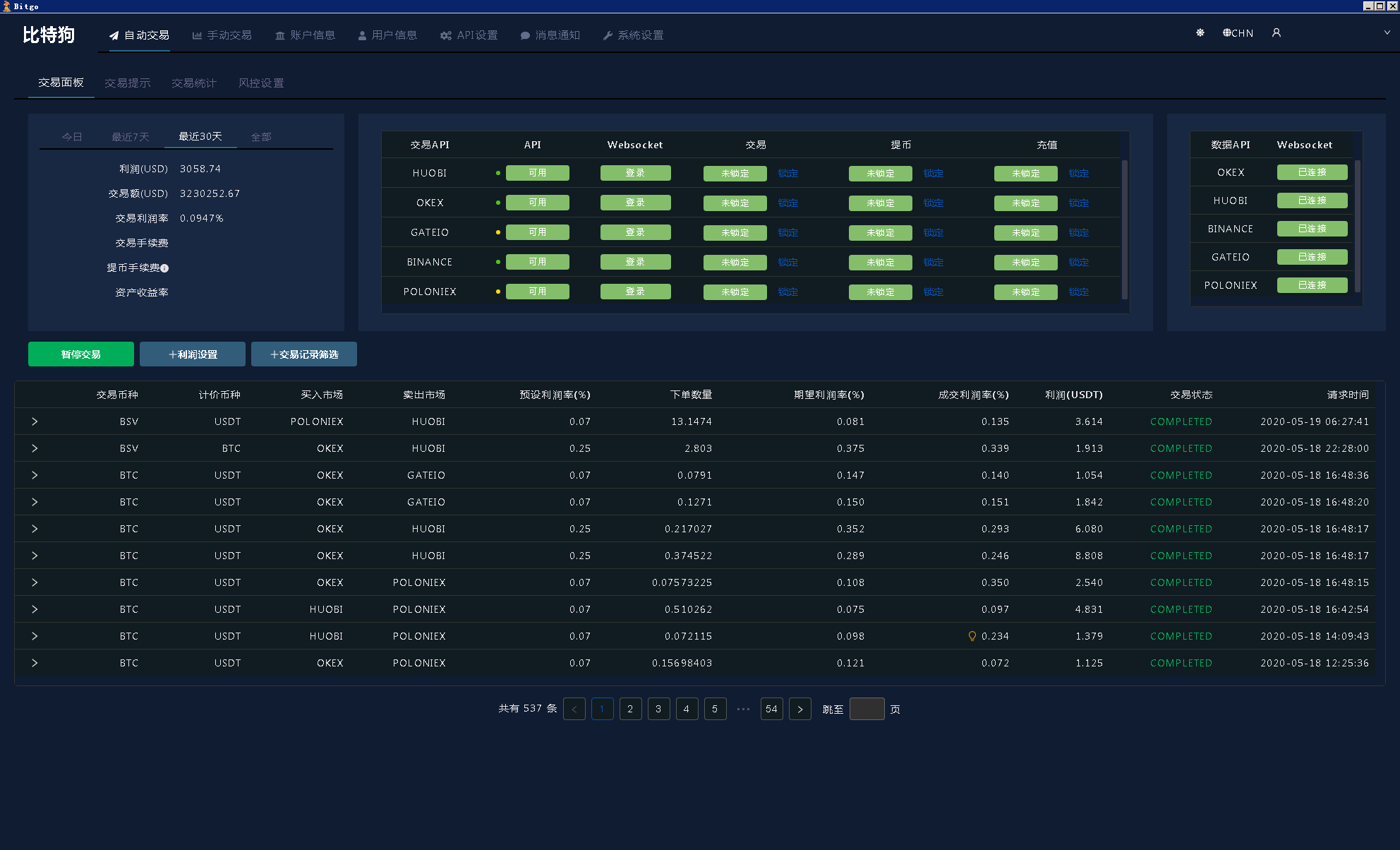Toggle OKEX 交易 锁定 lock

788,203
